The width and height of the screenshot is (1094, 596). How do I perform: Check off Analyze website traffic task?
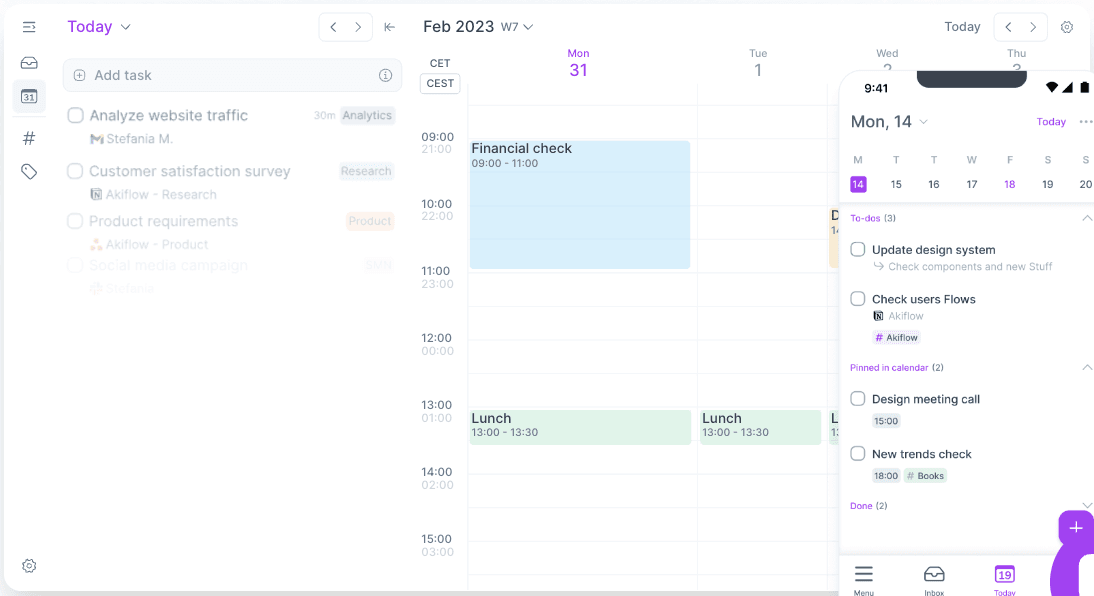coord(75,115)
